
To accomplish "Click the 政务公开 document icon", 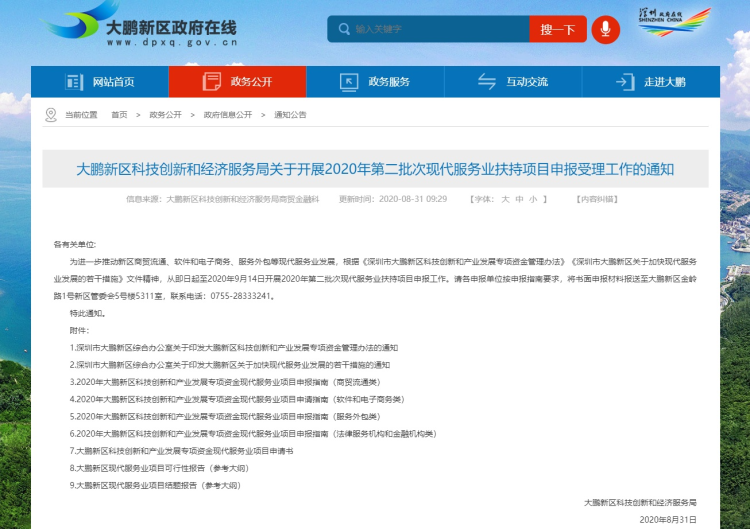I will pos(212,82).
